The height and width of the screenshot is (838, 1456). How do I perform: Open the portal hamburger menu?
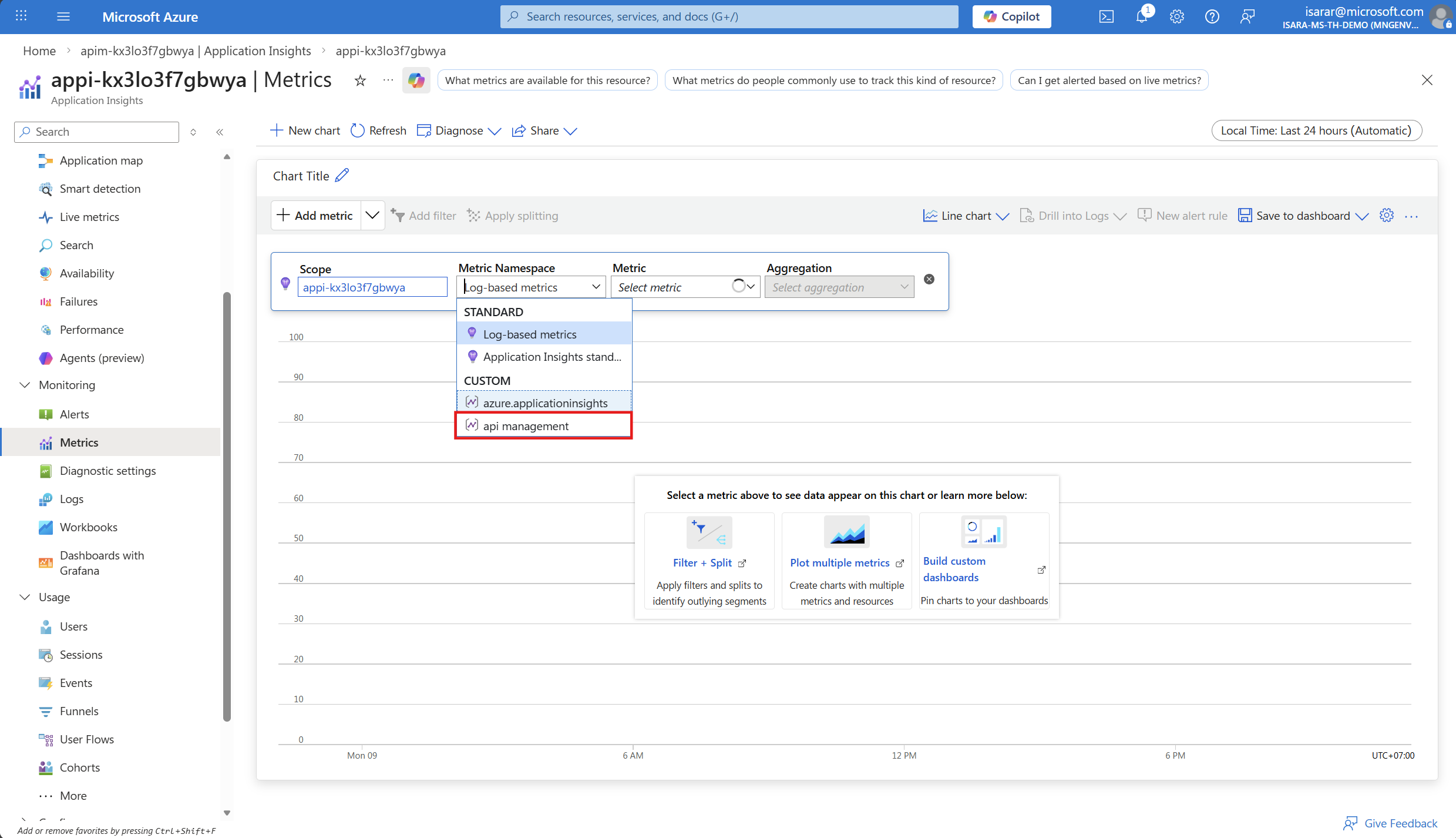[63, 16]
